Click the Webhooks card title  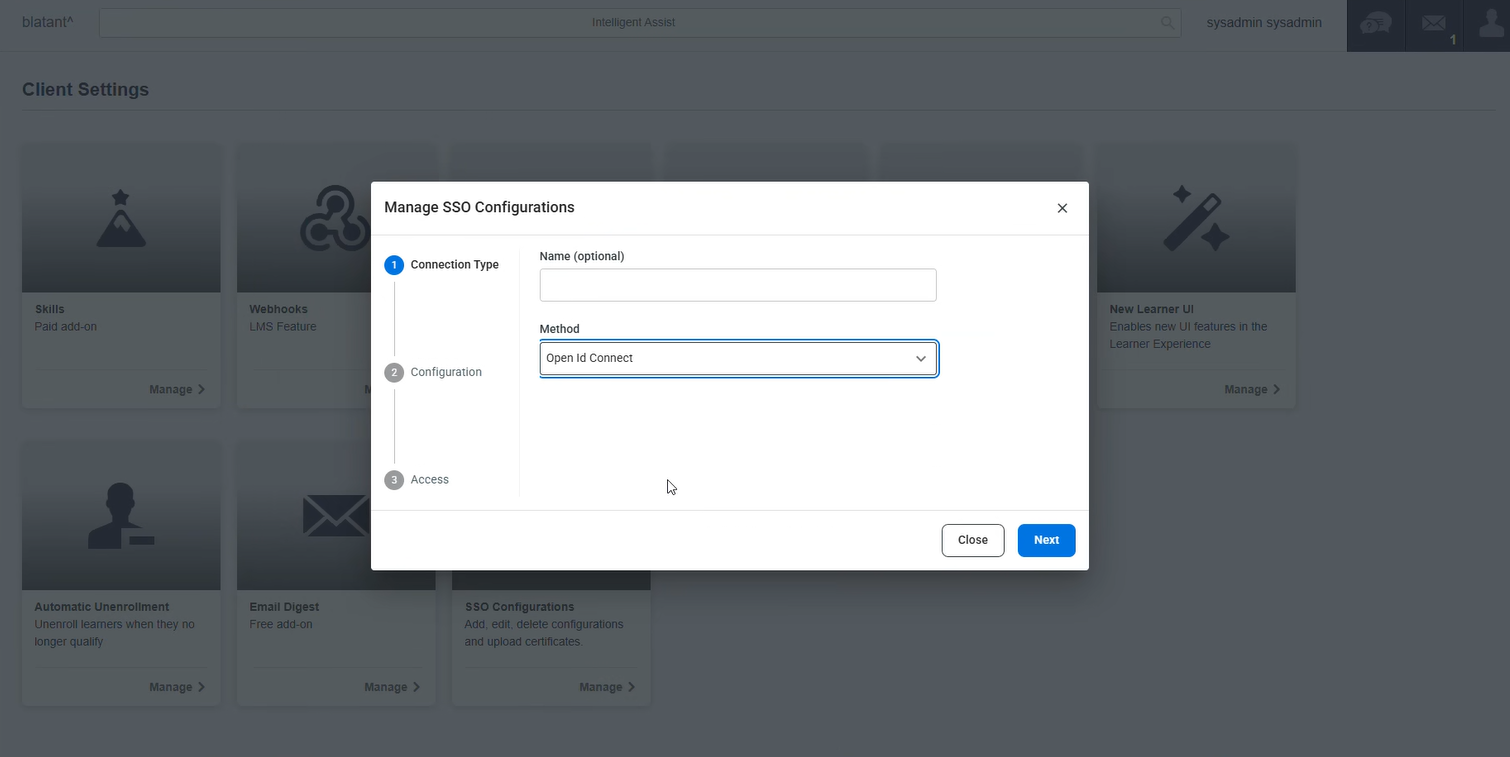(x=279, y=310)
